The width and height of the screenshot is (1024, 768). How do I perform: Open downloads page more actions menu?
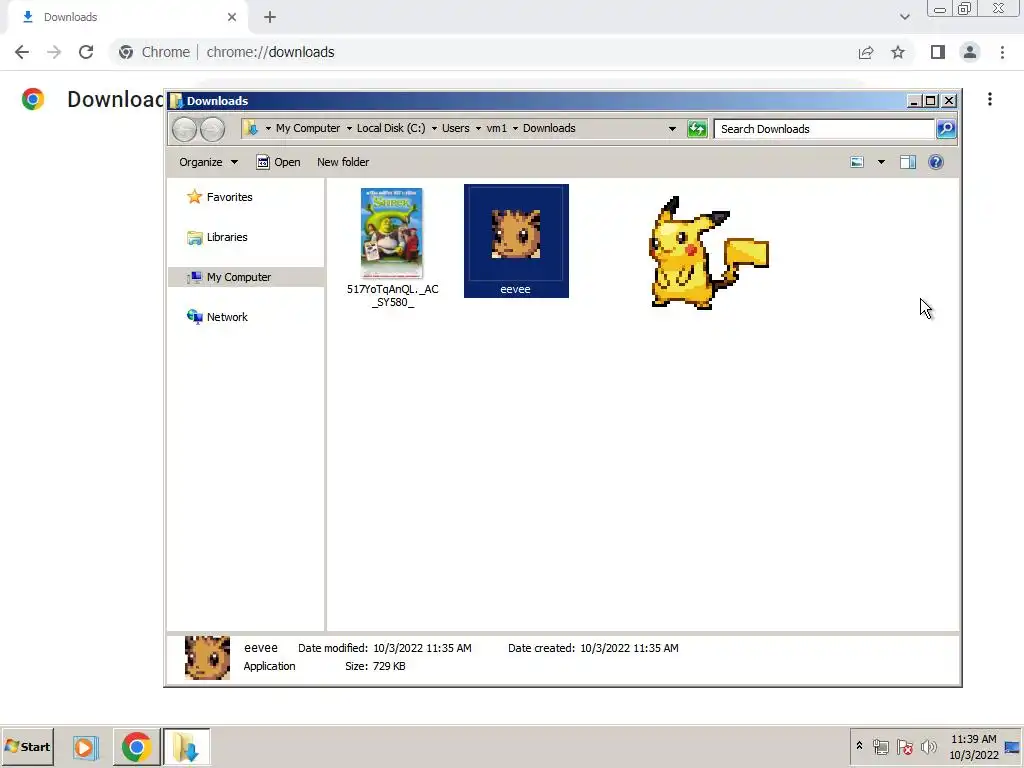point(990,99)
